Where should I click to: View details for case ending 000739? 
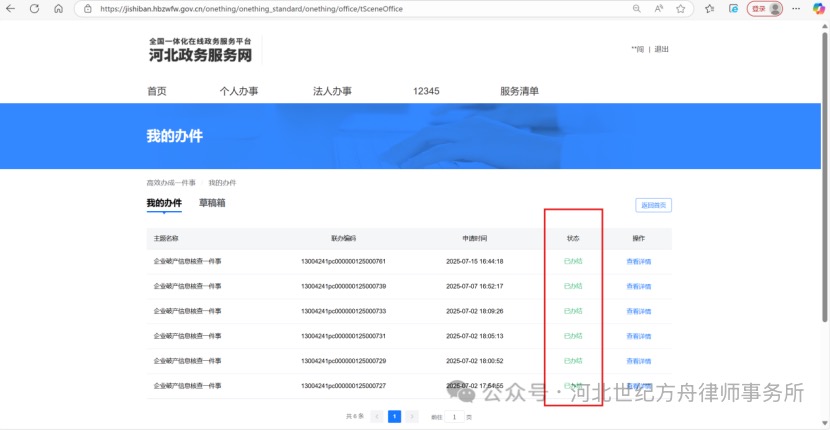(x=638, y=286)
